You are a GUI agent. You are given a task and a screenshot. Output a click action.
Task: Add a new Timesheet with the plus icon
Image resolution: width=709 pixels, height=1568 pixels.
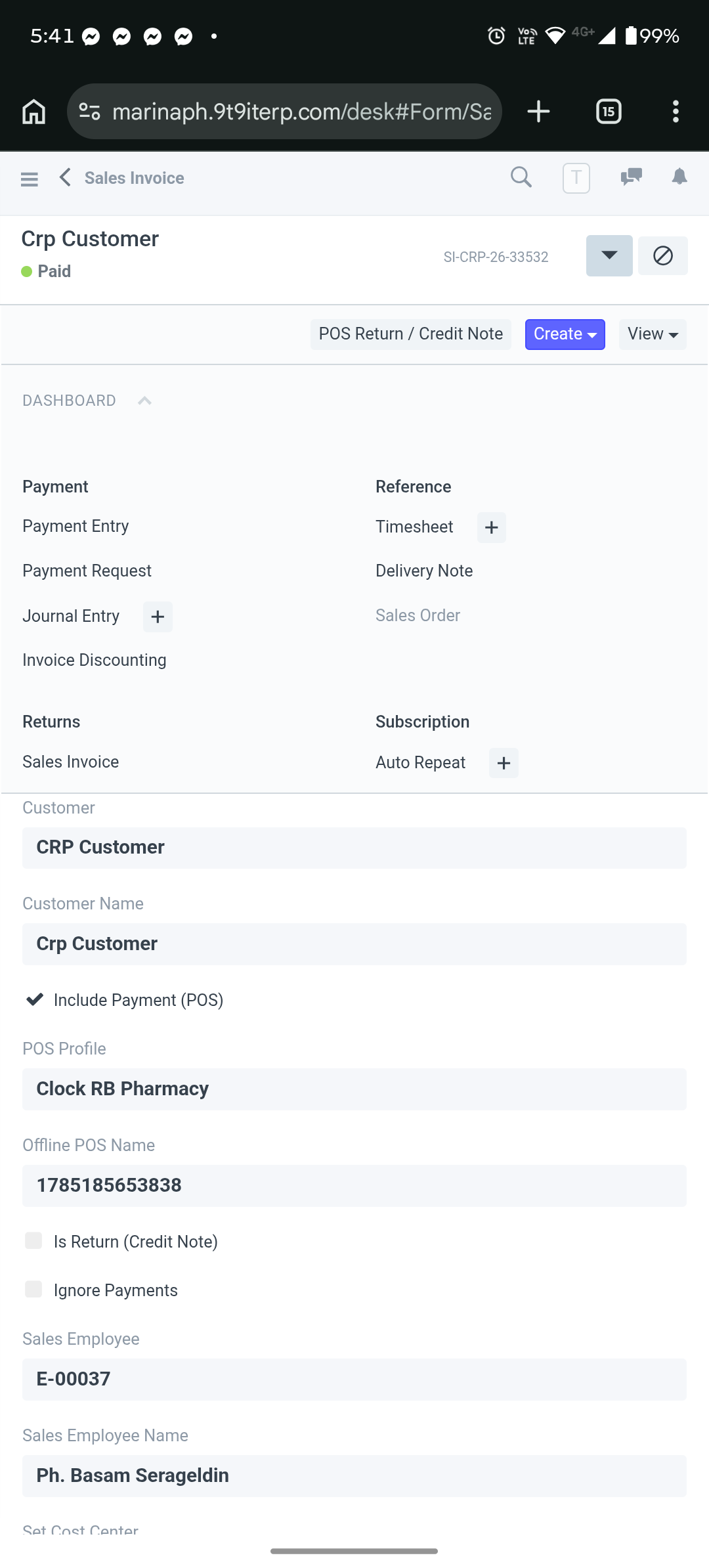(x=492, y=527)
